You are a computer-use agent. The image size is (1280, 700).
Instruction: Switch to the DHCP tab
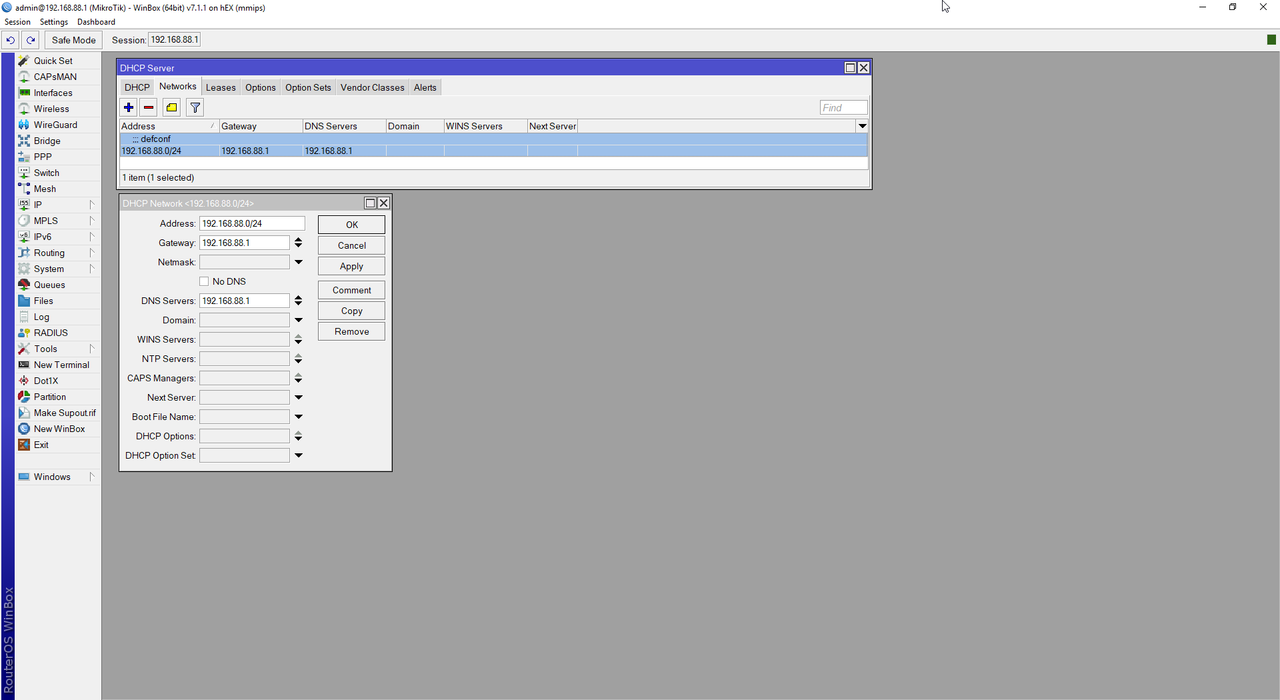click(x=137, y=87)
